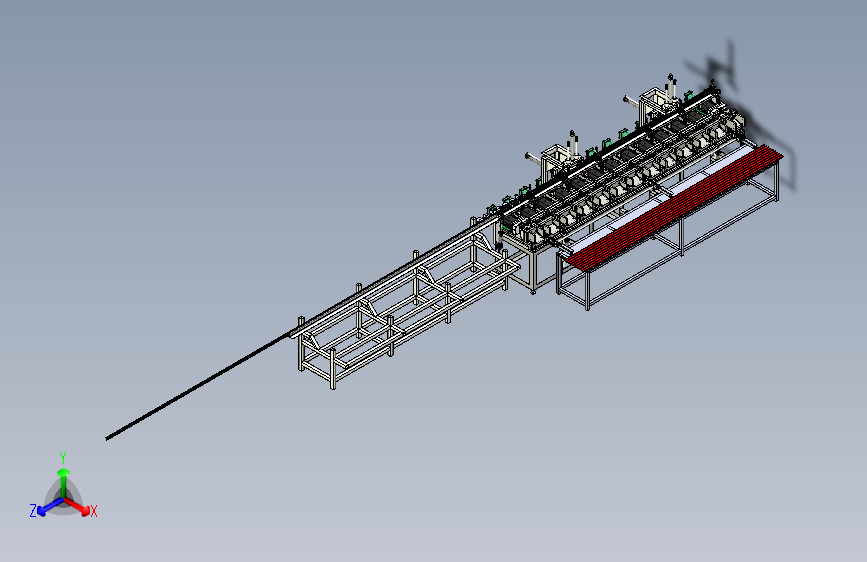Screen dimensions: 867x562
Task: Select the long black rod extending from the machine
Action: click(x=198, y=386)
